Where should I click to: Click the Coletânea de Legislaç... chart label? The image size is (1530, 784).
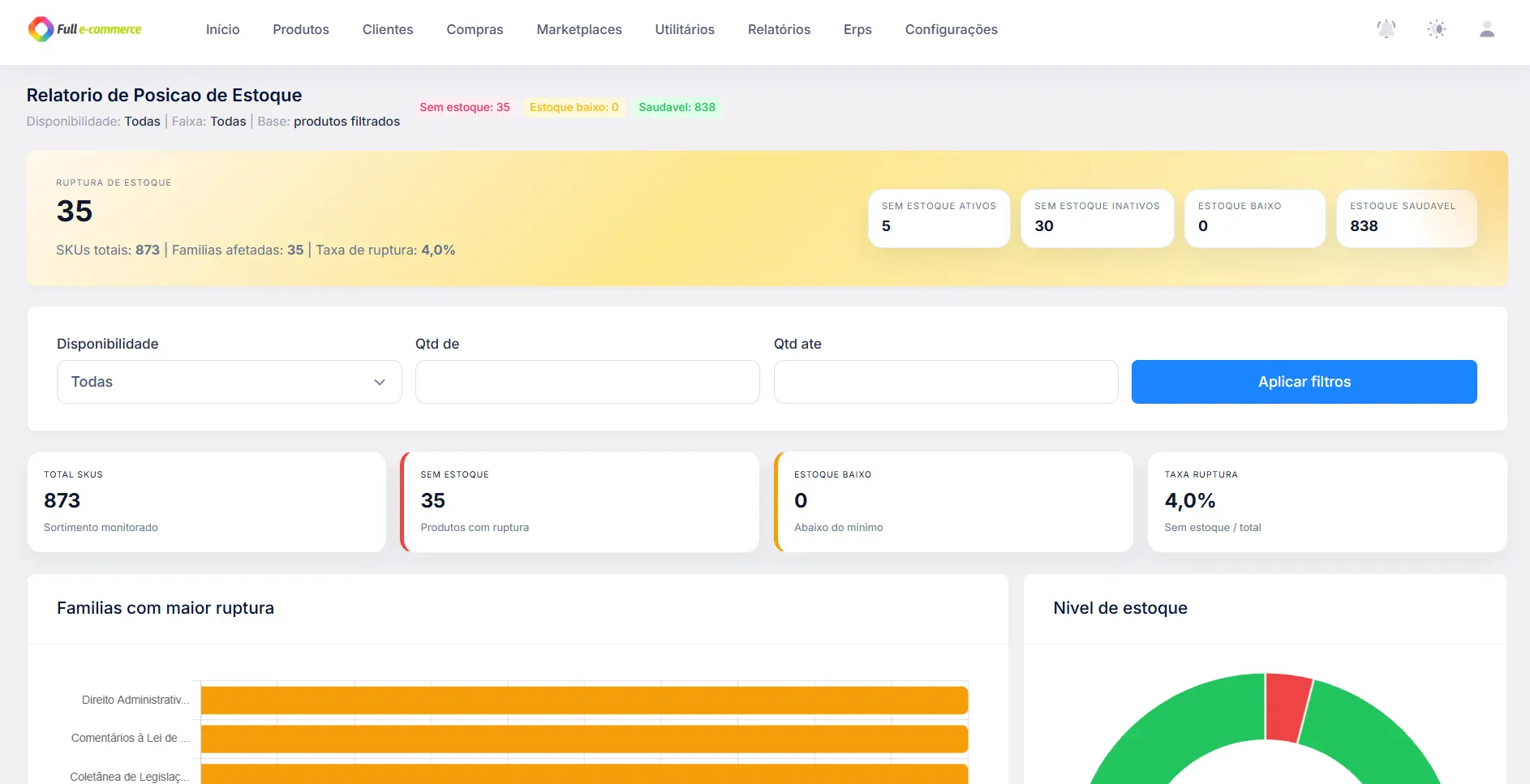pos(129,776)
